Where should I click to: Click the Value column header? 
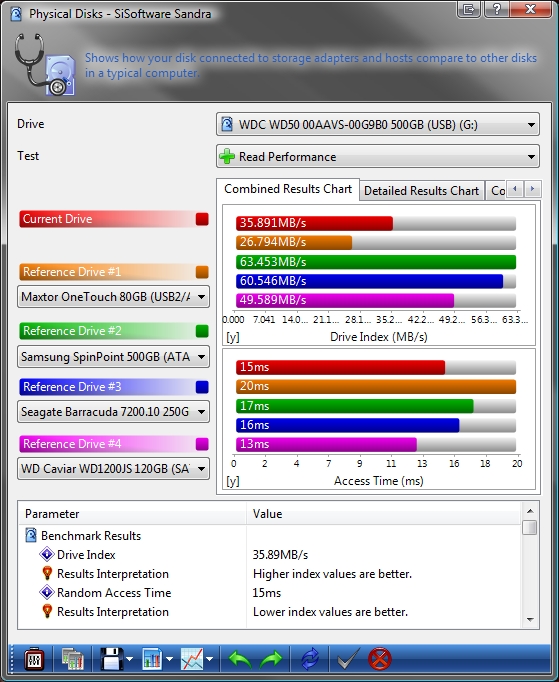pyautogui.click(x=384, y=514)
